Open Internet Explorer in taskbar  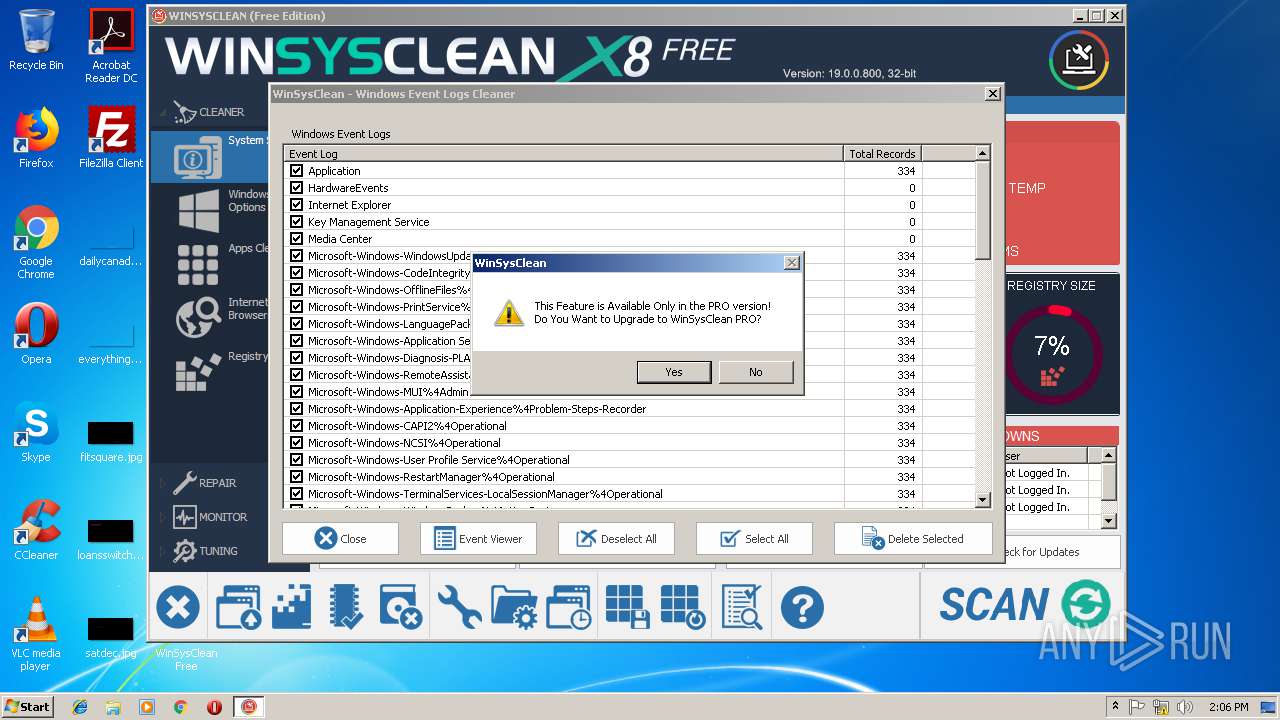(80, 707)
